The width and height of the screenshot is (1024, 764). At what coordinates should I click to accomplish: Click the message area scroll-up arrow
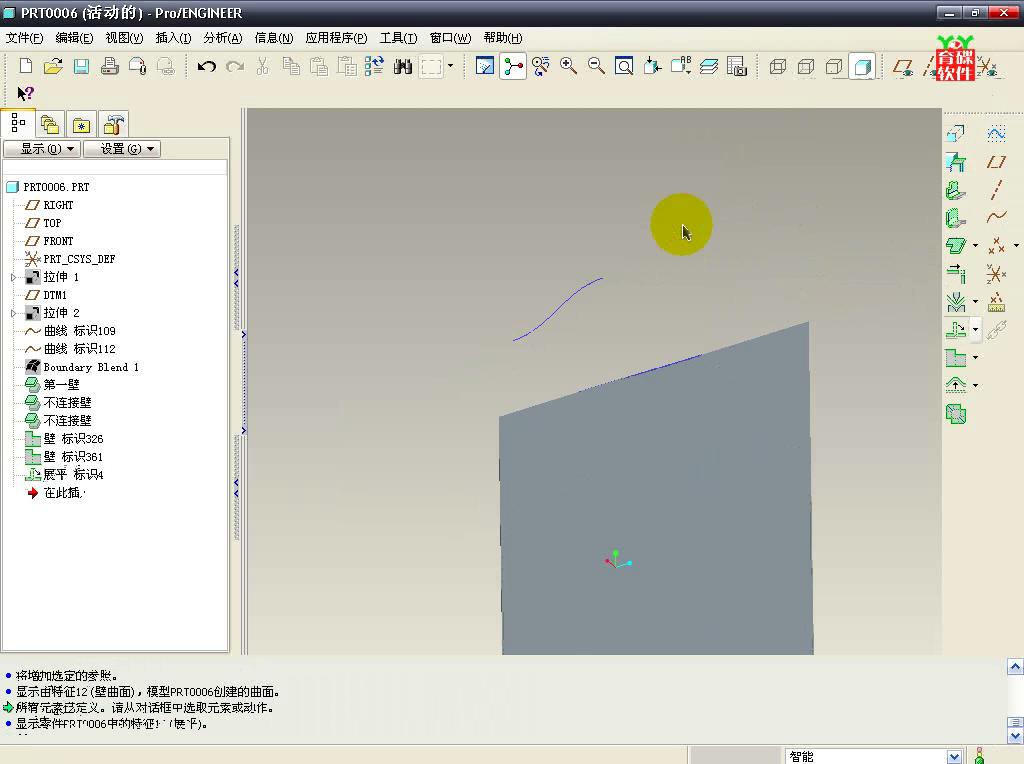1015,667
